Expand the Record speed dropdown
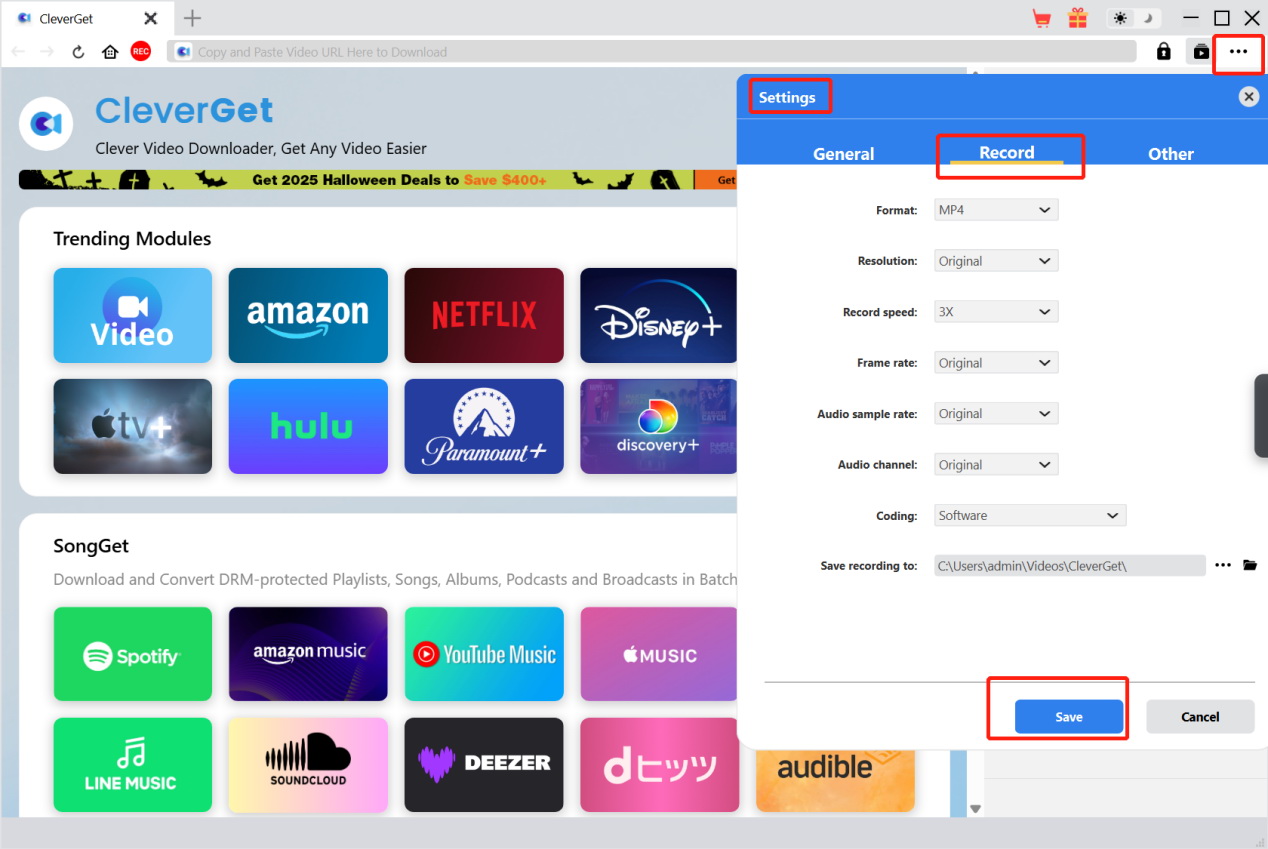Image resolution: width=1268 pixels, height=849 pixels. 996,312
